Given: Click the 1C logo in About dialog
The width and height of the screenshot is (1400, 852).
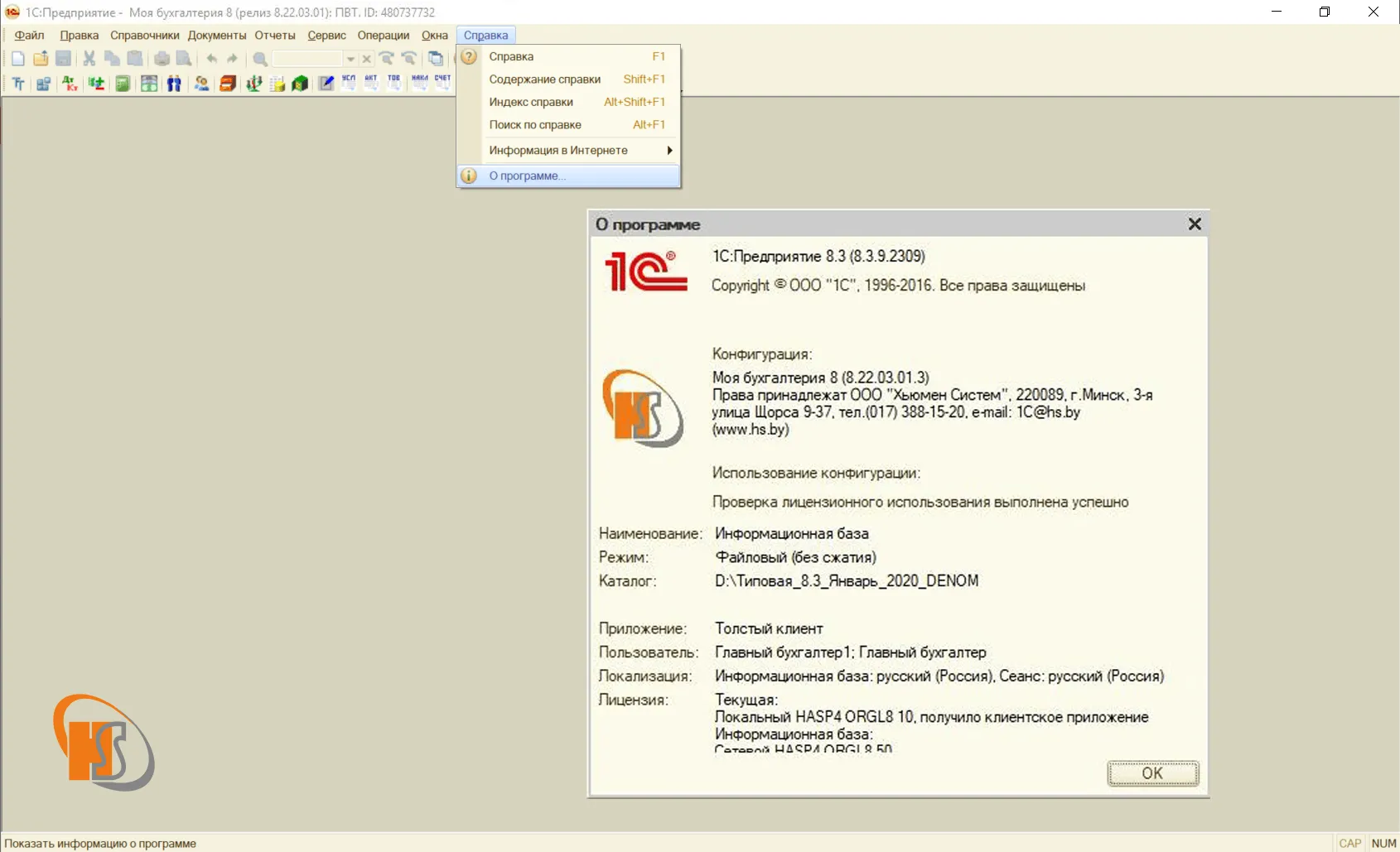Looking at the screenshot, I should [646, 271].
